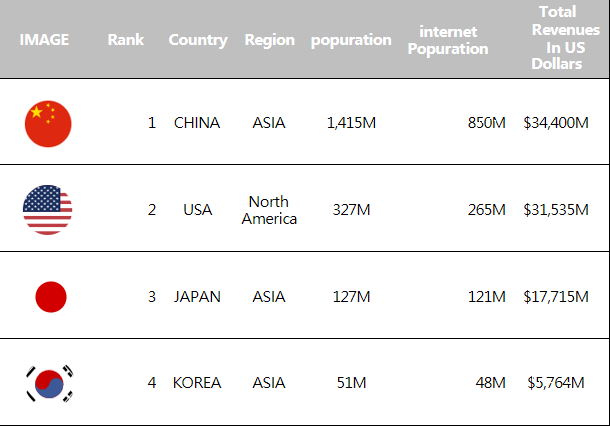The image size is (610, 426).
Task: Click the KOREA country cell
Action: [197, 383]
